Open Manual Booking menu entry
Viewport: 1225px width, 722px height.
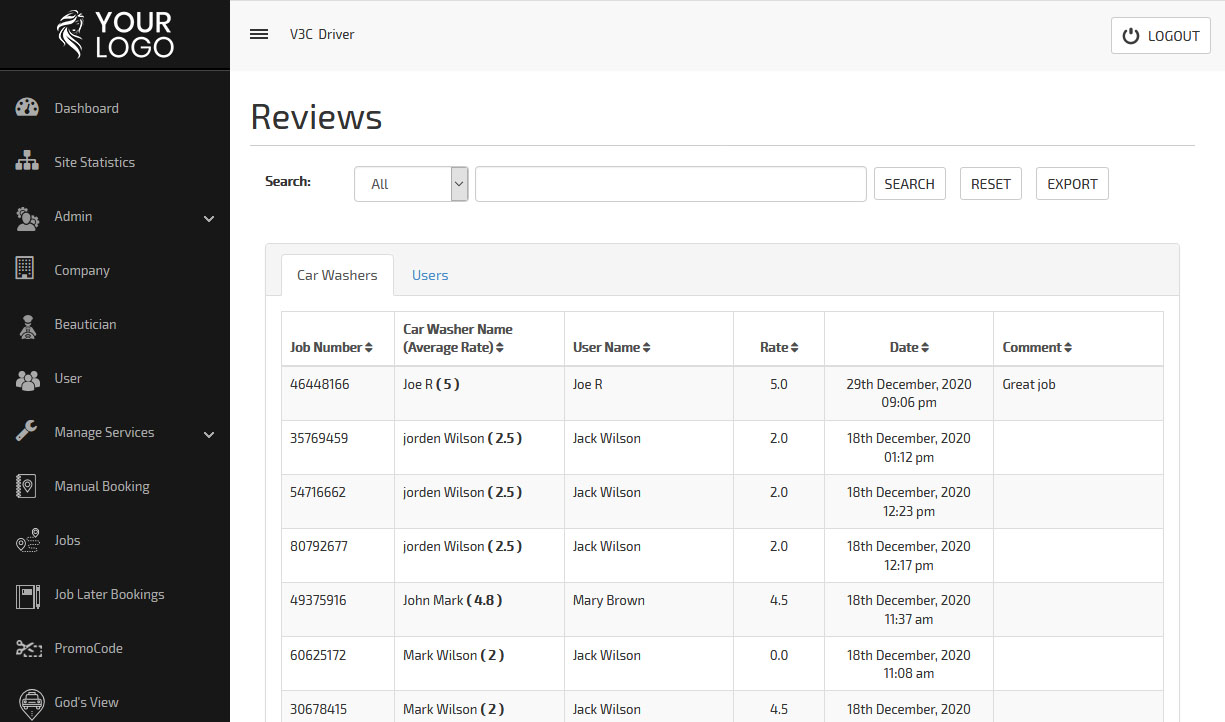[x=115, y=486]
